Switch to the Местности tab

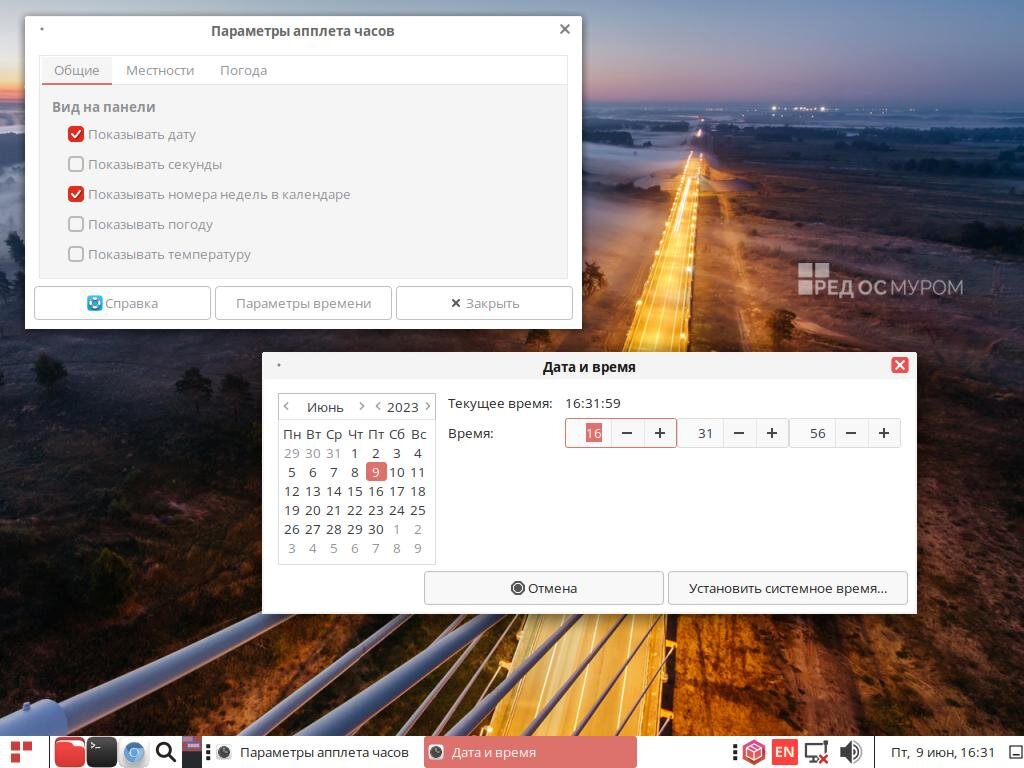pos(160,71)
